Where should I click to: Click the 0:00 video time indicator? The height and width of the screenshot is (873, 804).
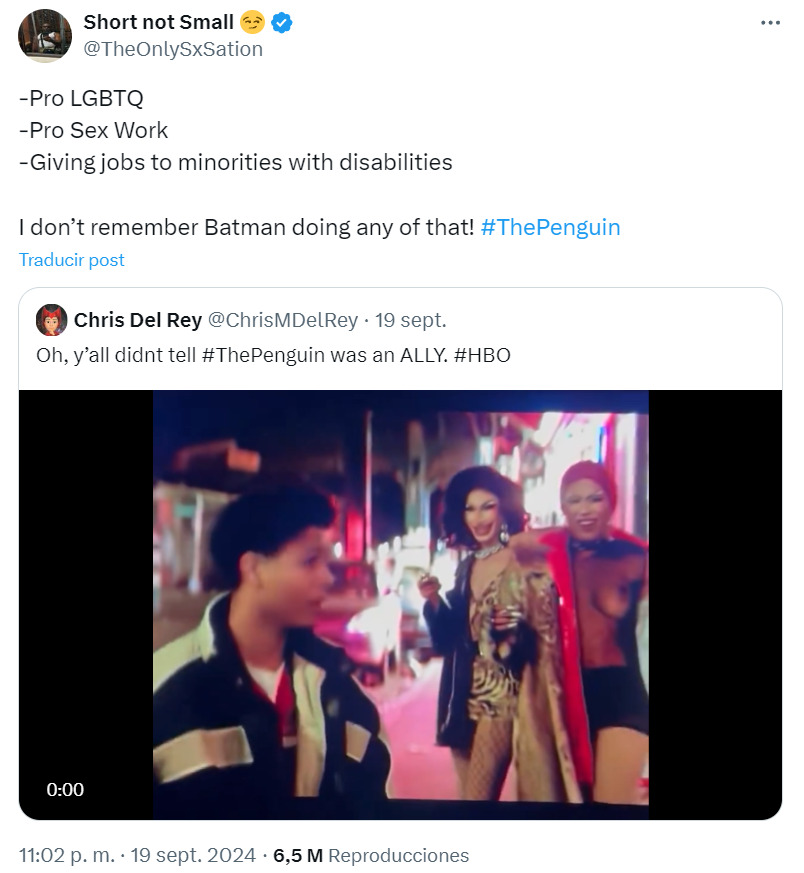(65, 790)
